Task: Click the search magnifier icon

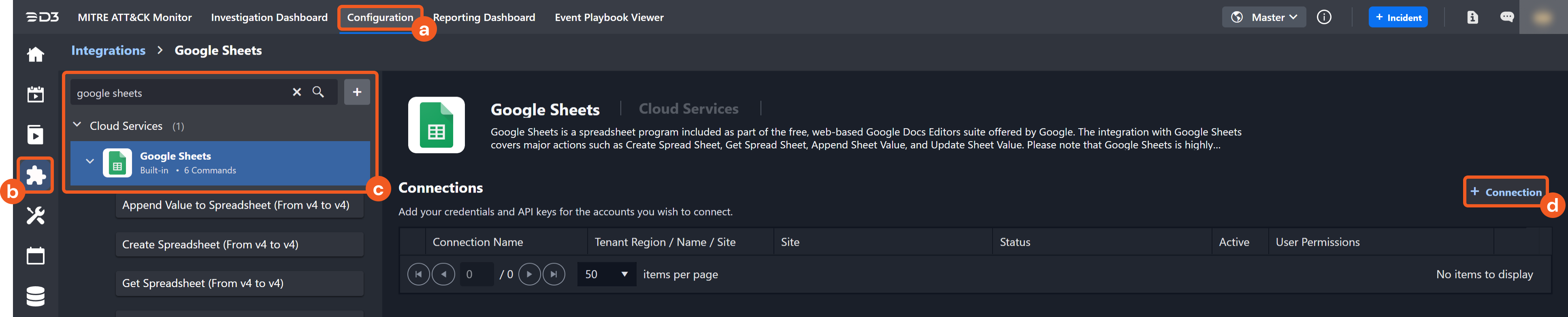Action: [x=318, y=92]
